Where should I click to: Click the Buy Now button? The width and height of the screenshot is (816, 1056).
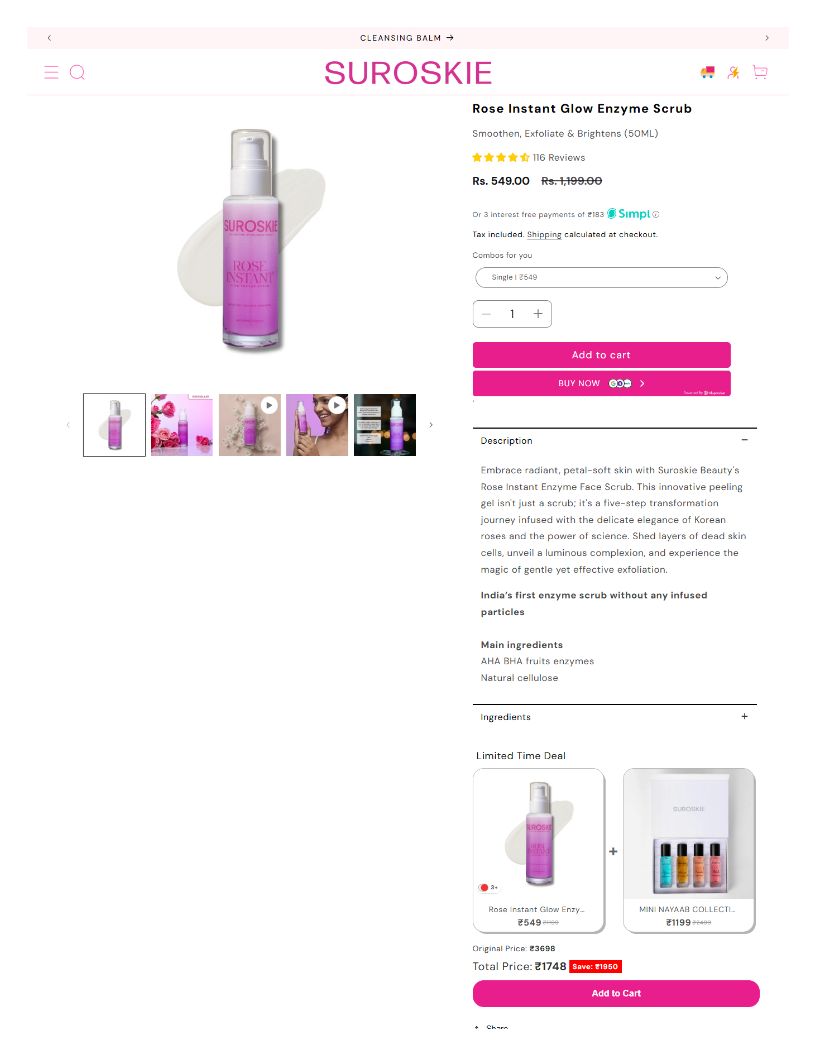pos(601,383)
